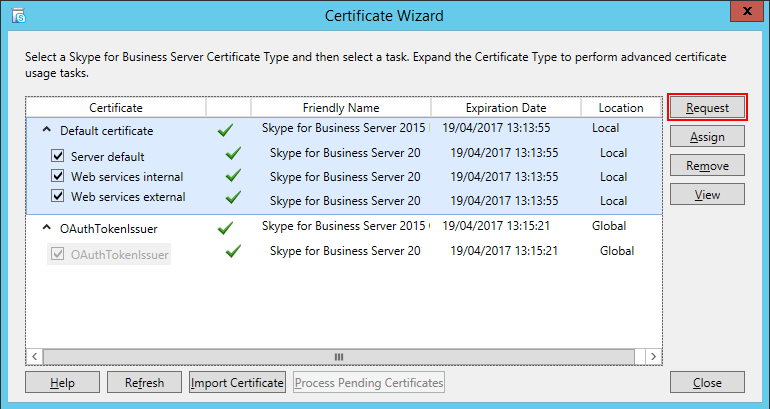This screenshot has height=409, width=770.
Task: Click Process Pending Certificates button
Action: tap(369, 382)
